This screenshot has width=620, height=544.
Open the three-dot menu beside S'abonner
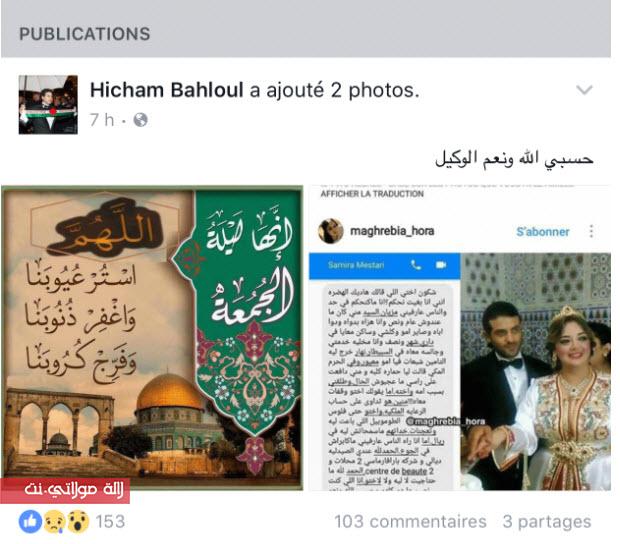(591, 231)
